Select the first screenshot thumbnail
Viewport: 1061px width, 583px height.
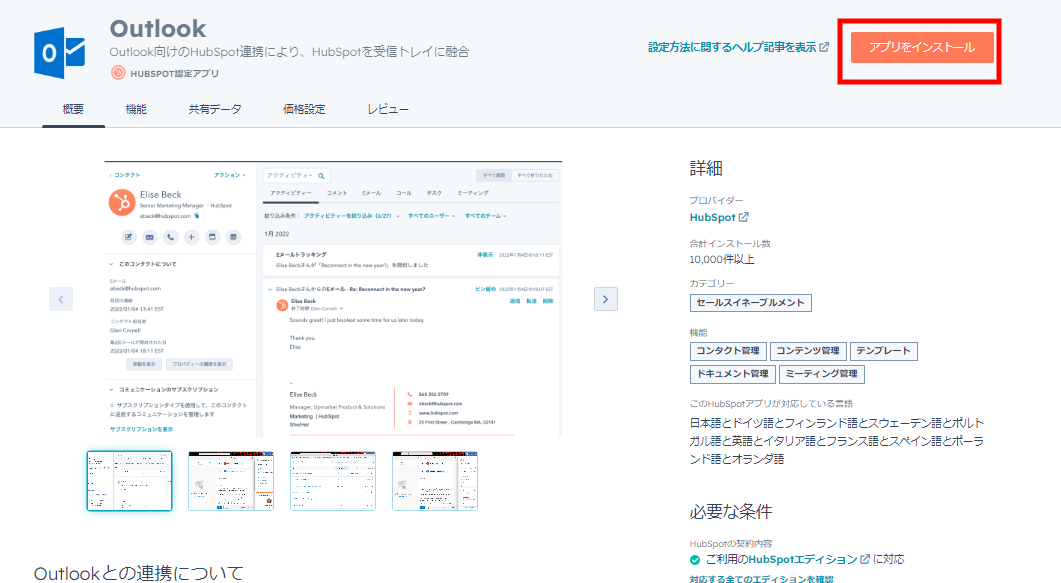click(129, 481)
